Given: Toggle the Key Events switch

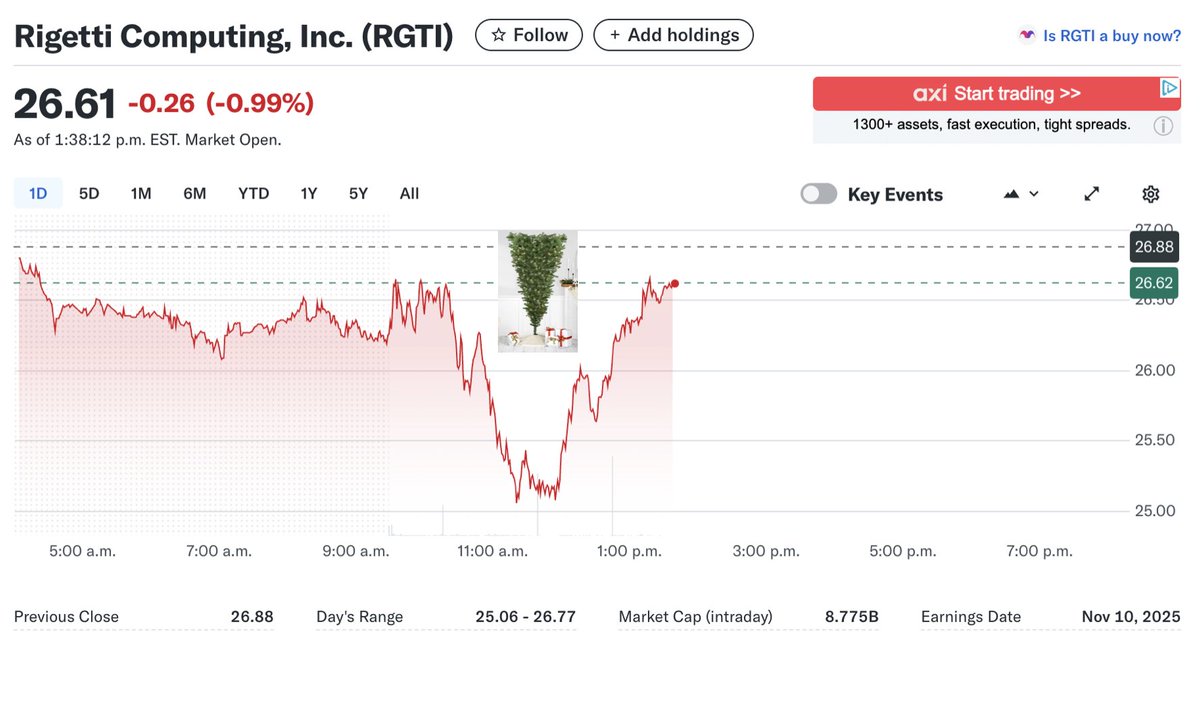Looking at the screenshot, I should 819,194.
